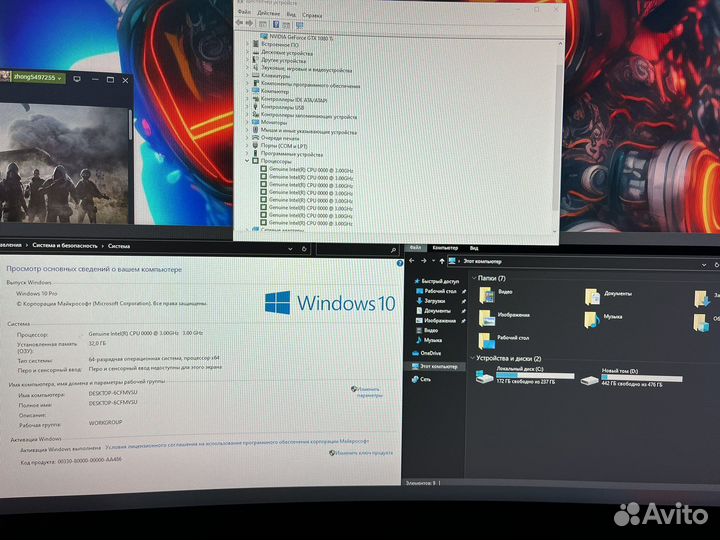The height and width of the screenshot is (540, 720).
Task: Select Быстрый доступ in Explorer sidebar
Action: click(436, 281)
